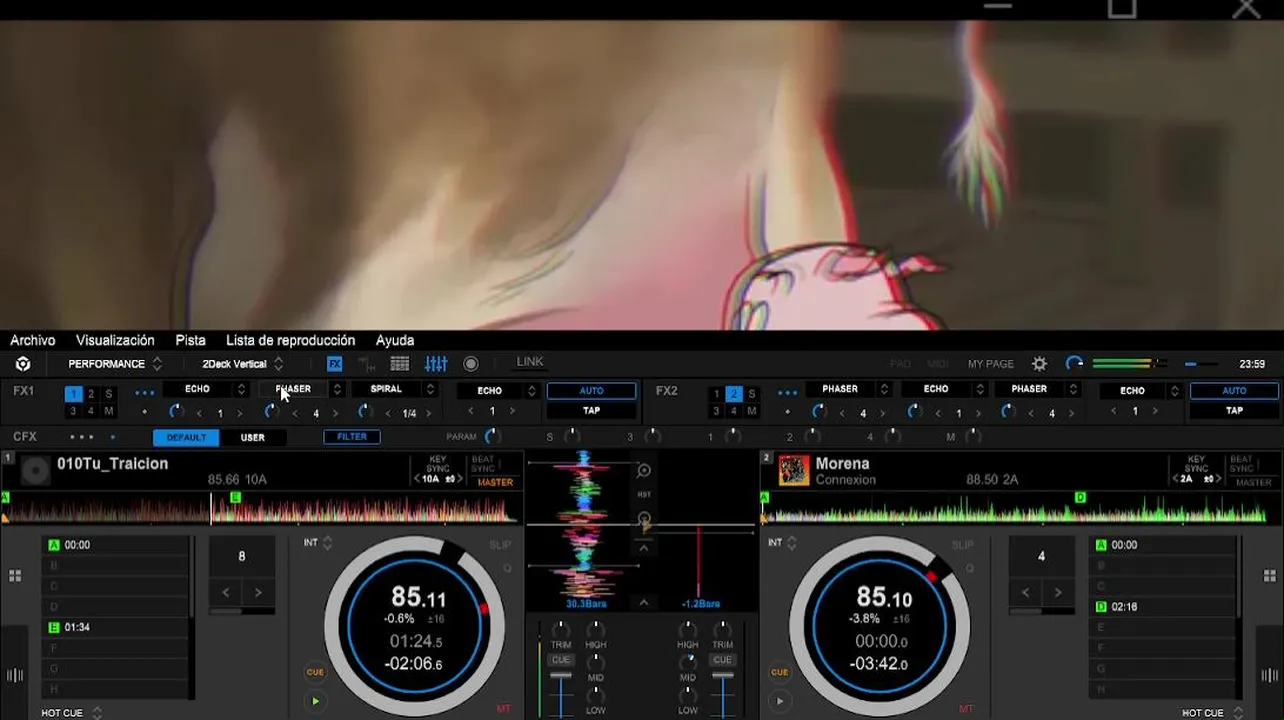Play deck 1 track
This screenshot has width=1284, height=720.
[315, 701]
